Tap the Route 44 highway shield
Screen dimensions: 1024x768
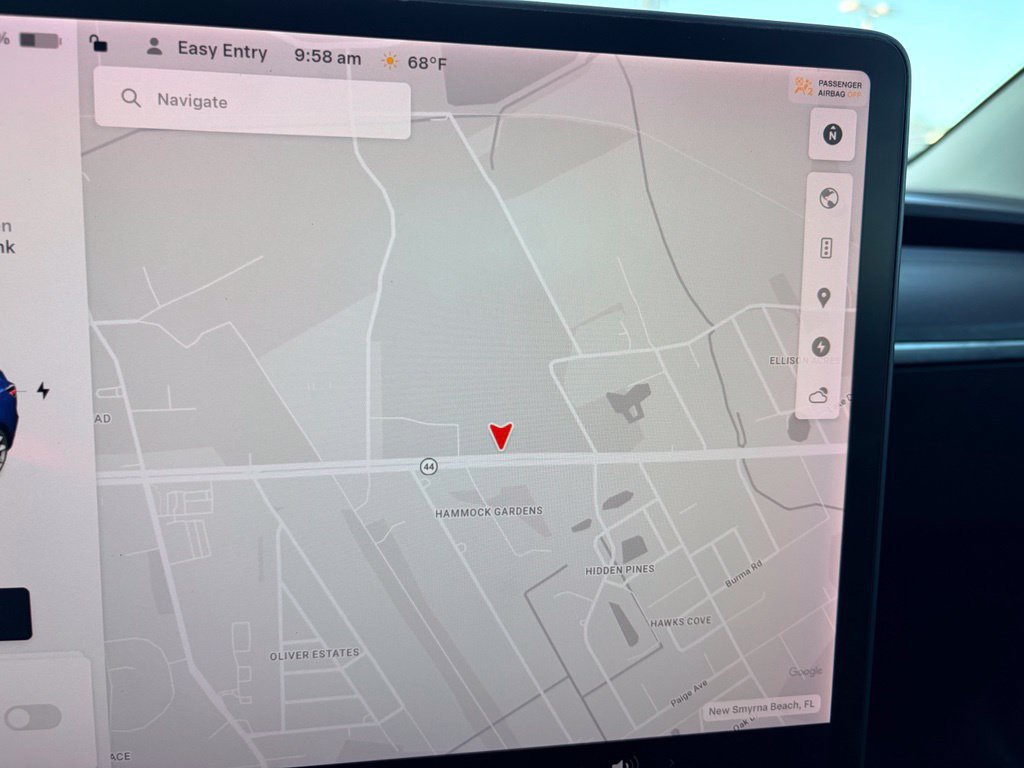click(x=428, y=466)
